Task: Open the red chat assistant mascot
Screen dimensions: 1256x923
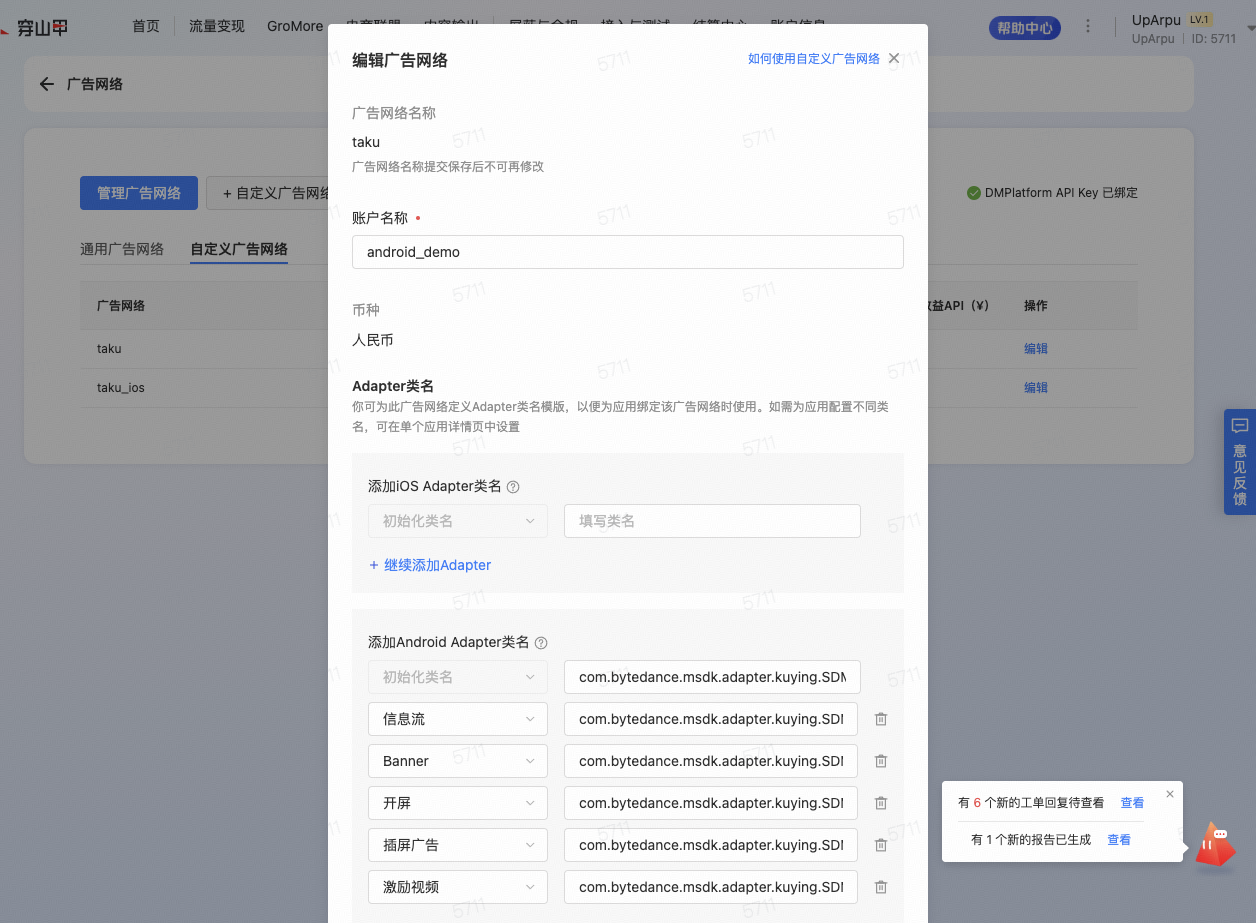Action: tap(1216, 846)
